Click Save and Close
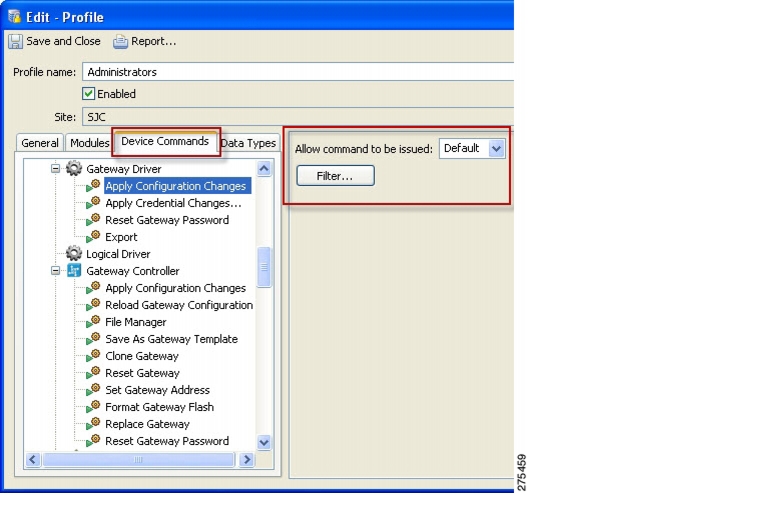The width and height of the screenshot is (780, 509). tap(55, 41)
